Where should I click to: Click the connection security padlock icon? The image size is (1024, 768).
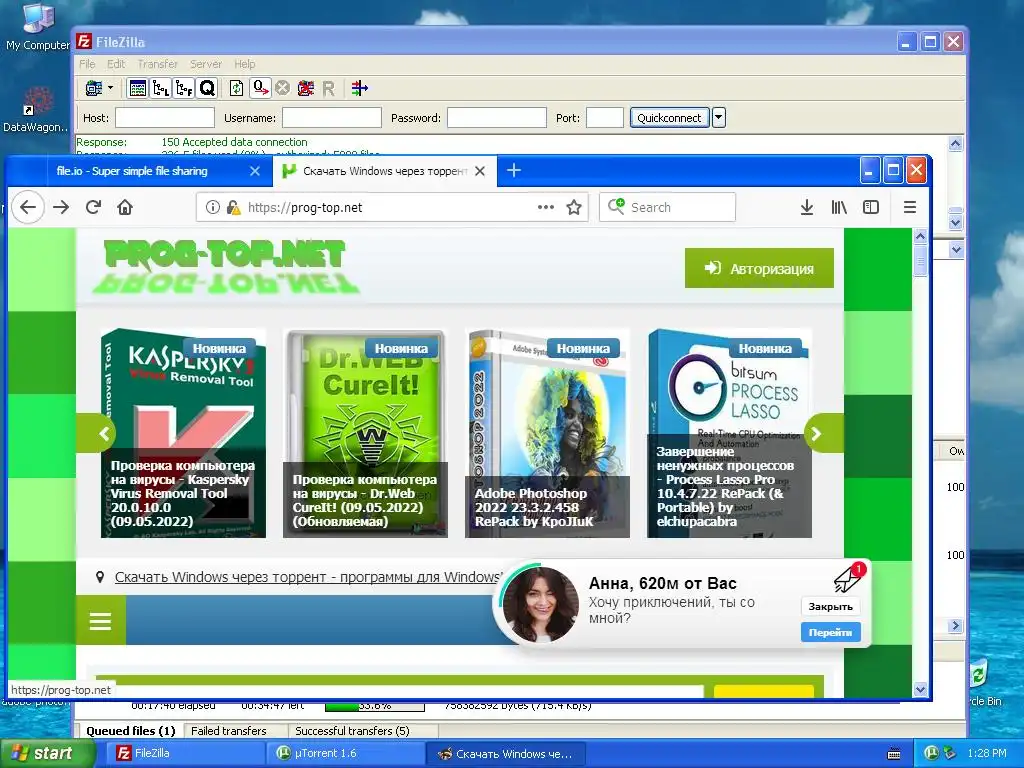click(x=233, y=208)
